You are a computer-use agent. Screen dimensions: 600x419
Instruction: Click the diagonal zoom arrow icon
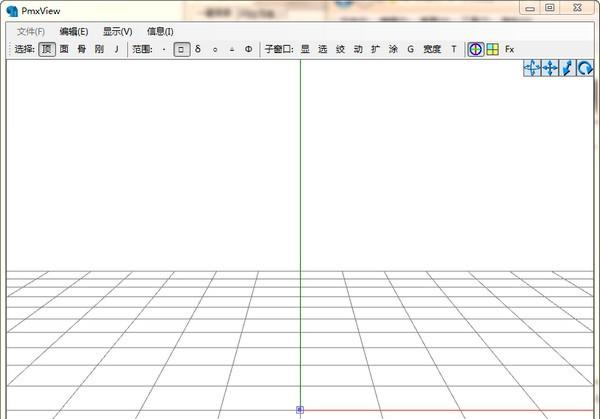(568, 68)
